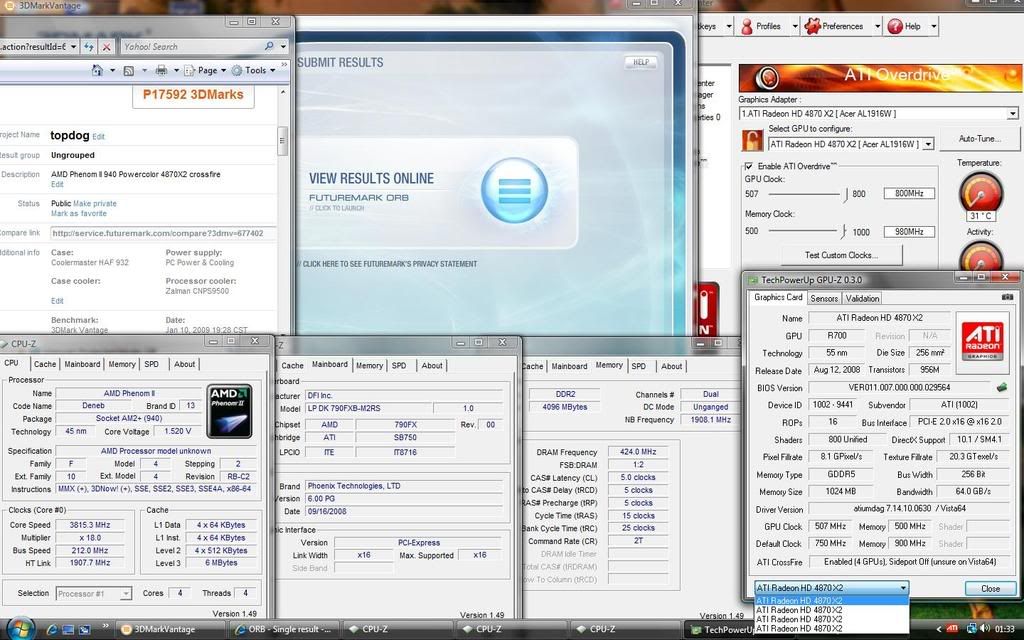Screen dimensions: 1024x640
Task: Click the Switch Between Windows Quick Launch icon
Action: 84,630
